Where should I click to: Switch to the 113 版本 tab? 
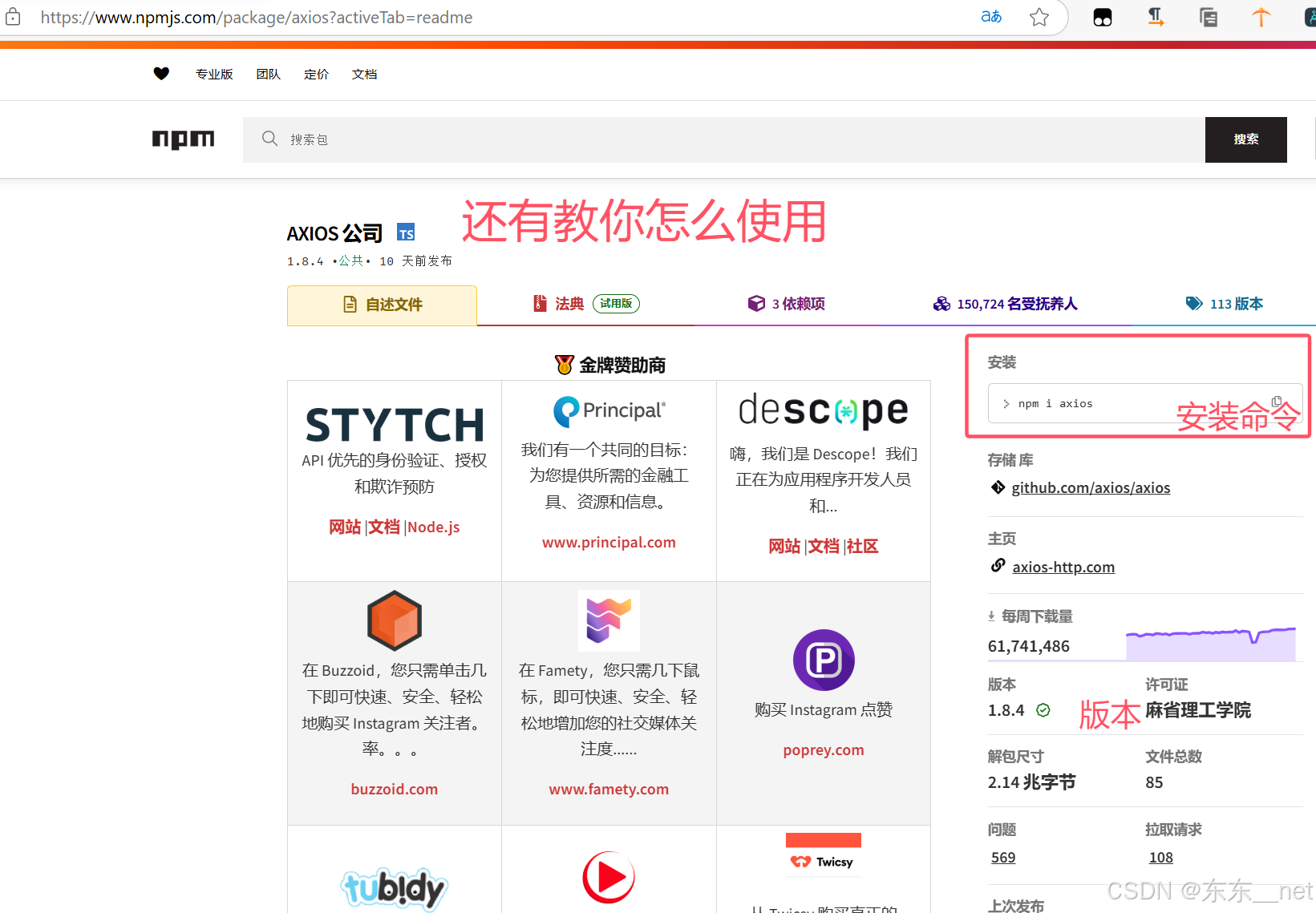pos(1225,304)
